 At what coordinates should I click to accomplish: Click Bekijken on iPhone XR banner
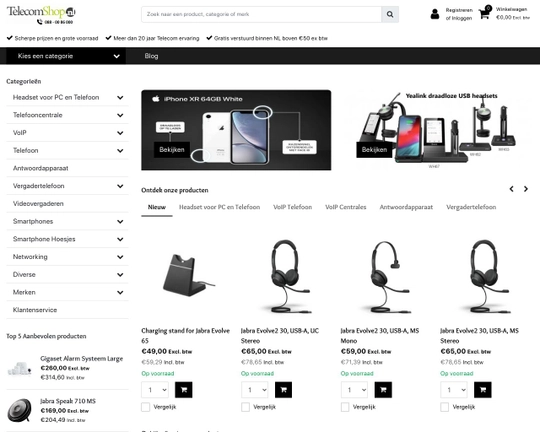(172, 150)
